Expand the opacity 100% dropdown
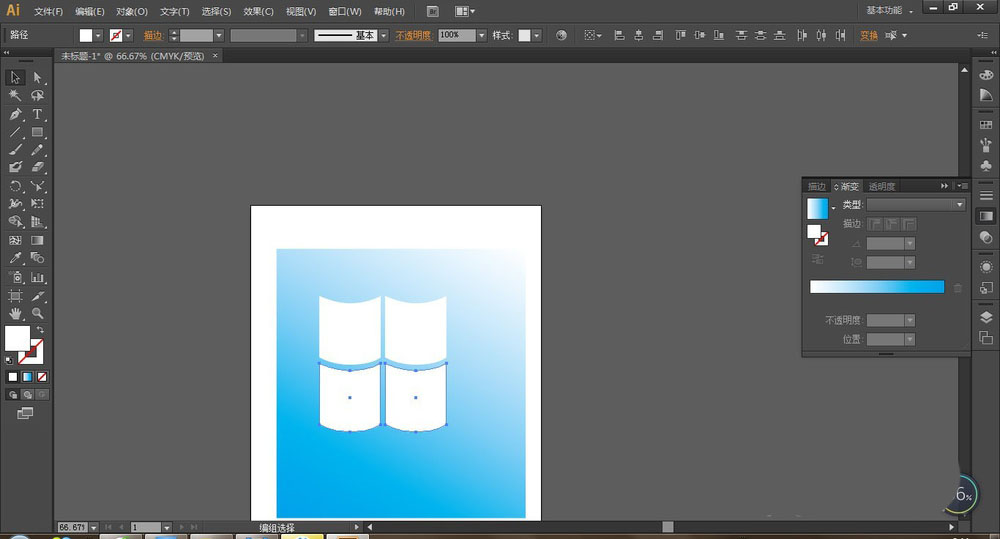The image size is (1000, 539). pos(481,35)
